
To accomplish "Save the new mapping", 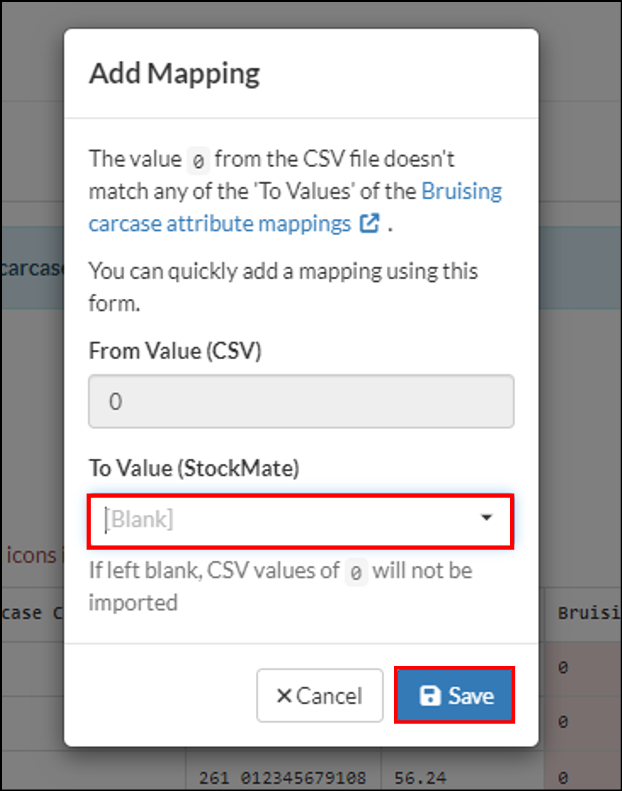I will tap(455, 695).
